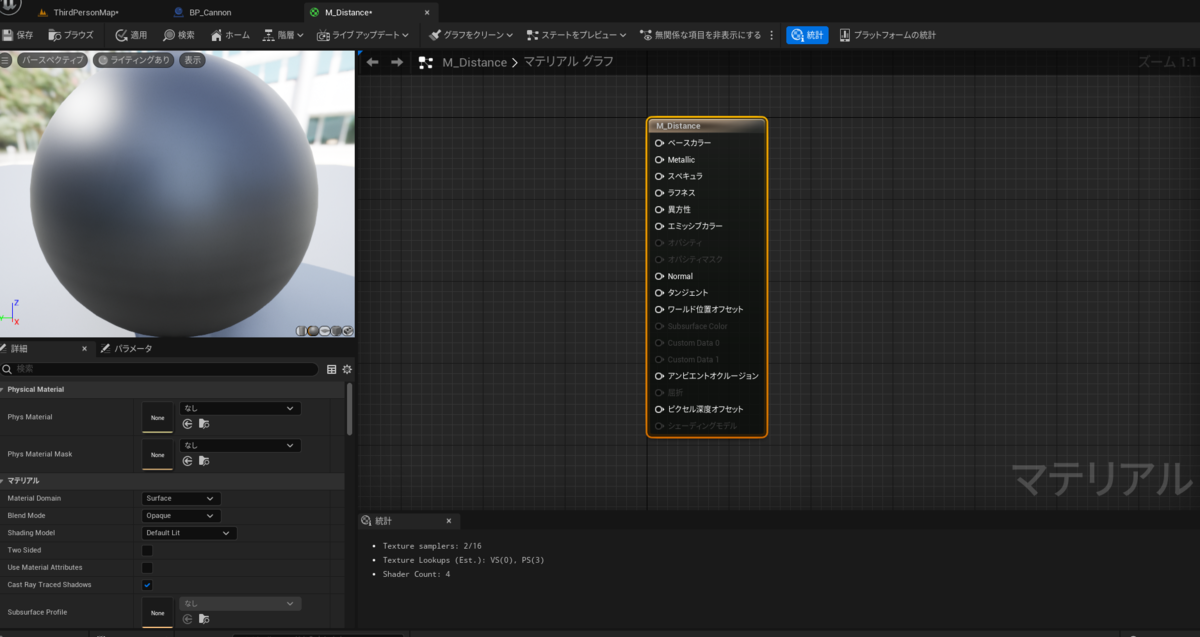Apply material with the 適用 button
The image size is (1200, 637).
pyautogui.click(x=130, y=35)
